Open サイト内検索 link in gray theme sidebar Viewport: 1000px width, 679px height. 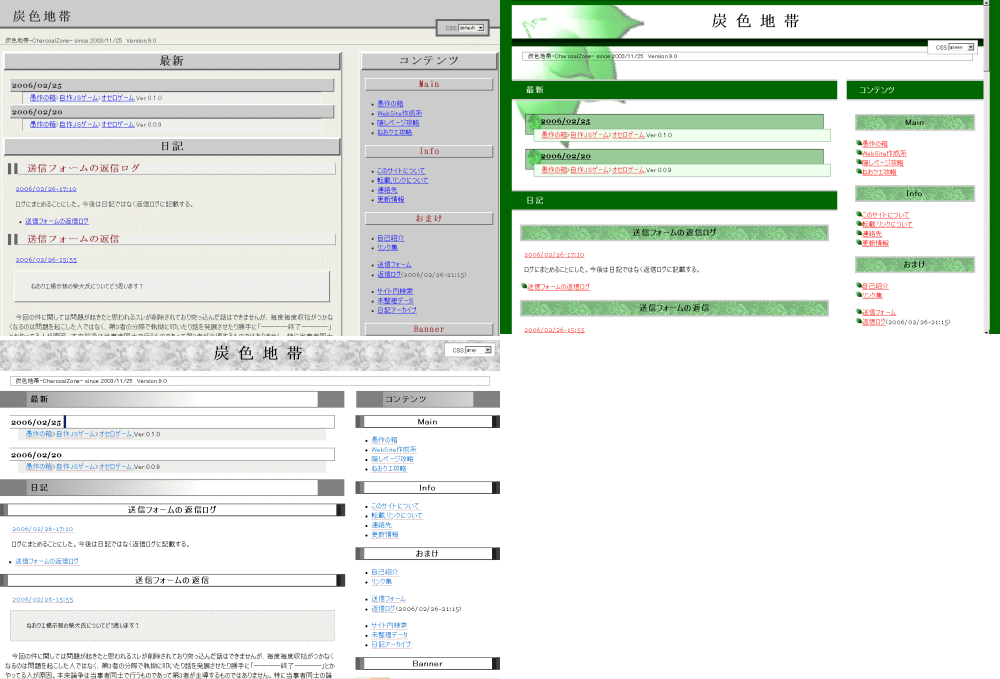(x=394, y=291)
